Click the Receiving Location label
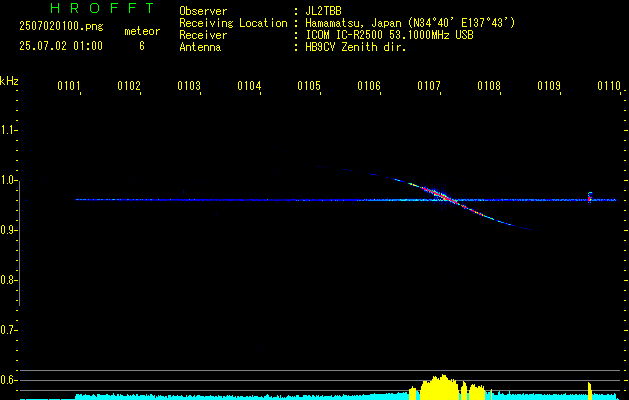 point(233,23)
